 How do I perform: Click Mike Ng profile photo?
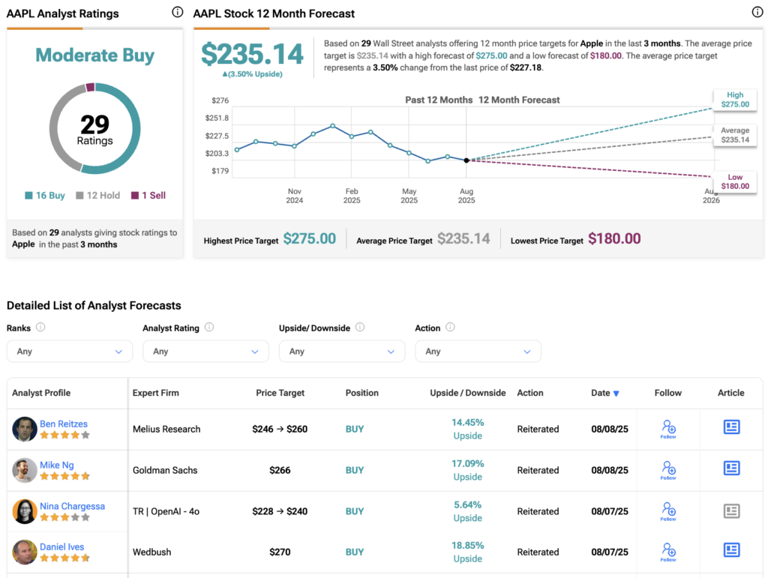click(x=24, y=470)
